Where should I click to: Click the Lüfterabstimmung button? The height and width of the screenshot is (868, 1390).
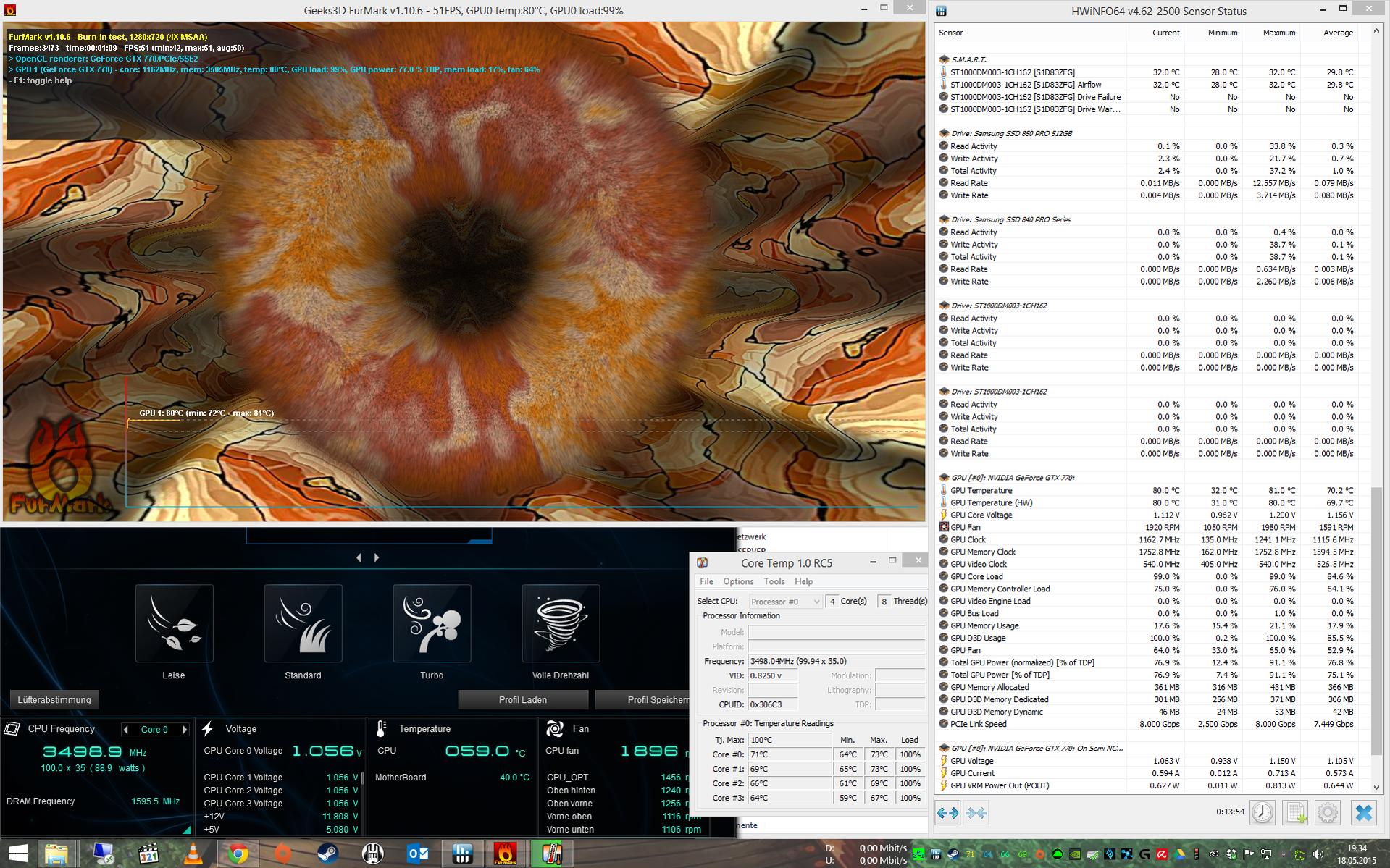click(x=54, y=700)
